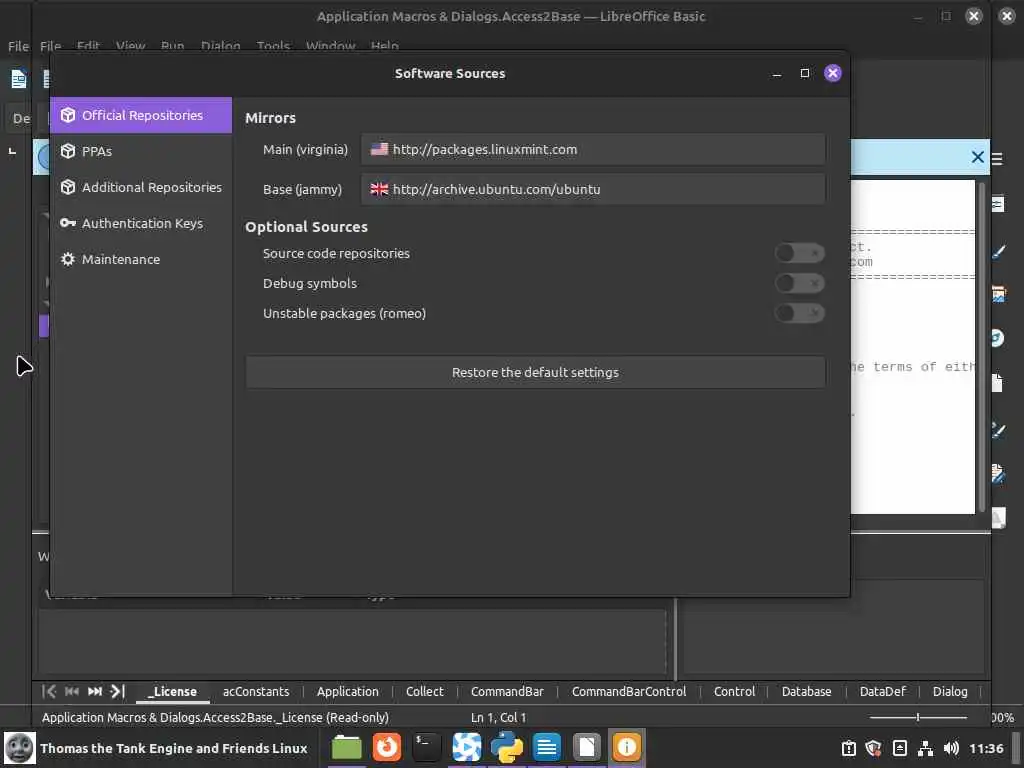This screenshot has height=768, width=1024.
Task: Click Restore the default settings button
Action: coord(536,372)
